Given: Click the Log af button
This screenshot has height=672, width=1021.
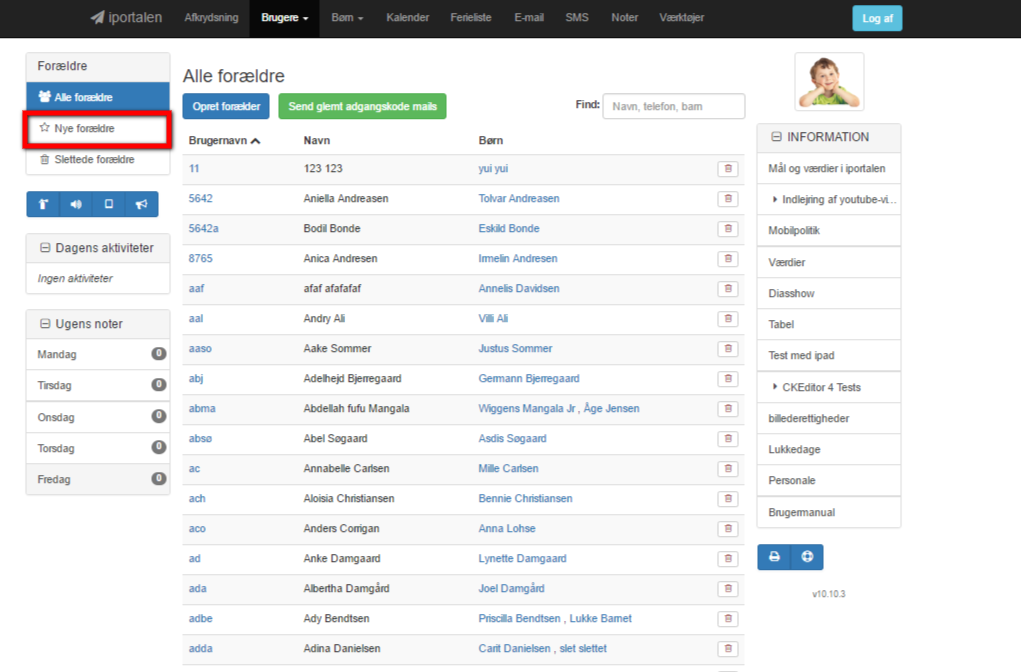Looking at the screenshot, I should point(877,18).
